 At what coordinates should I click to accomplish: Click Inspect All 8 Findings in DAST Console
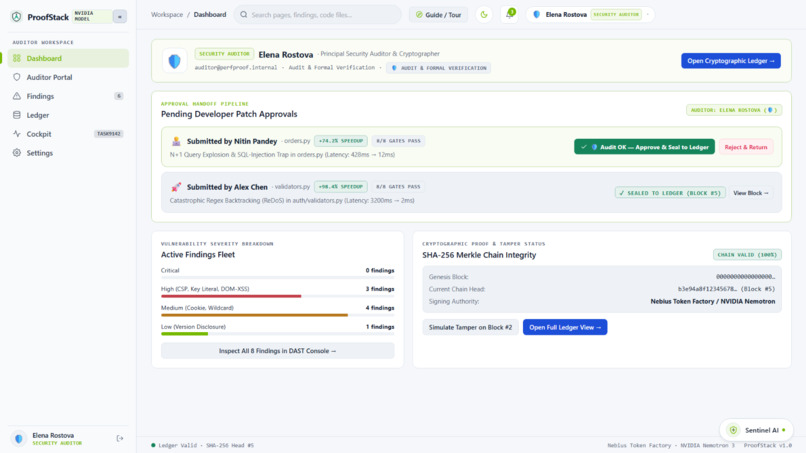pyautogui.click(x=278, y=351)
